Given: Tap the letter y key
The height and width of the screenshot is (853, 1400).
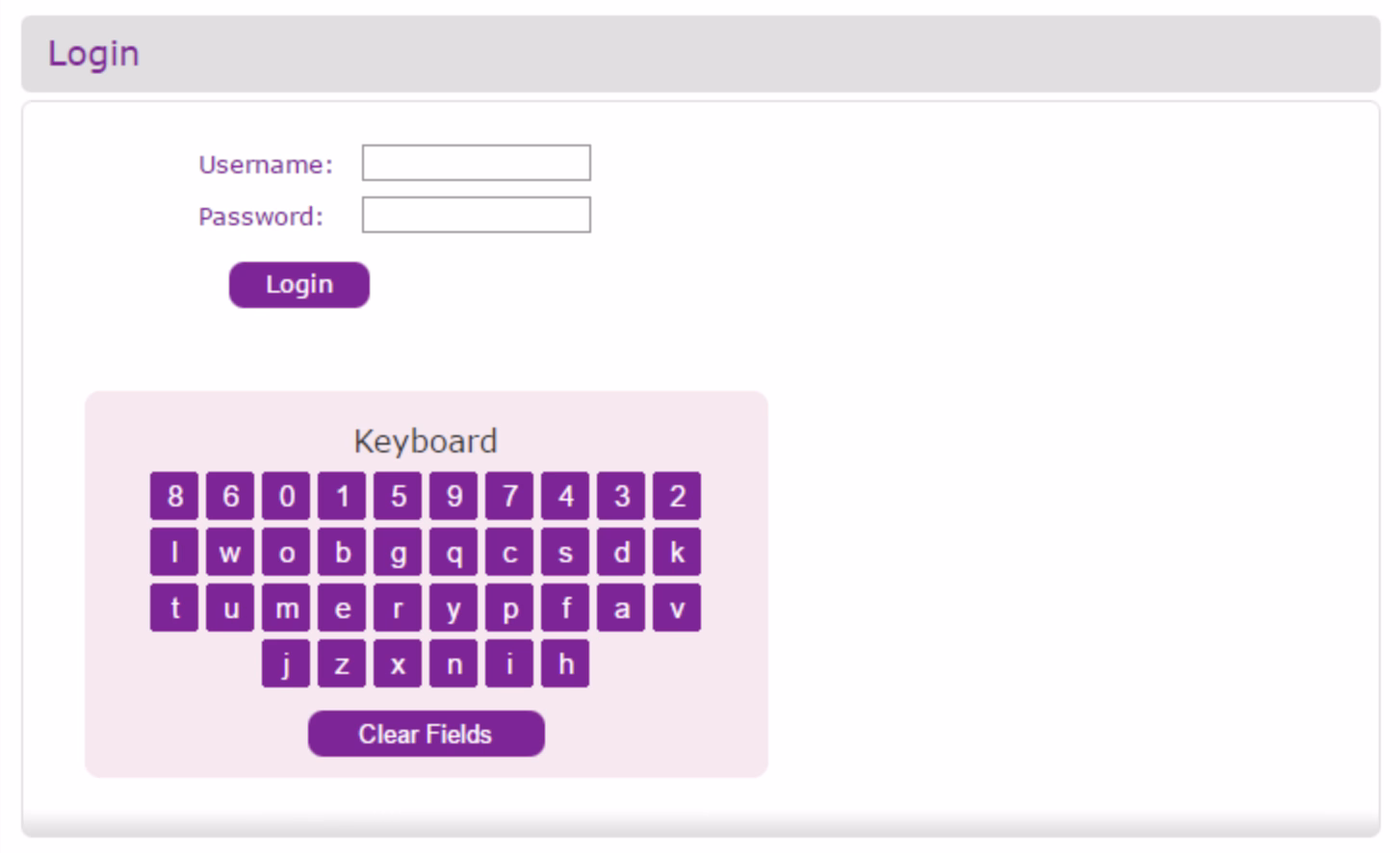Looking at the screenshot, I should [454, 607].
